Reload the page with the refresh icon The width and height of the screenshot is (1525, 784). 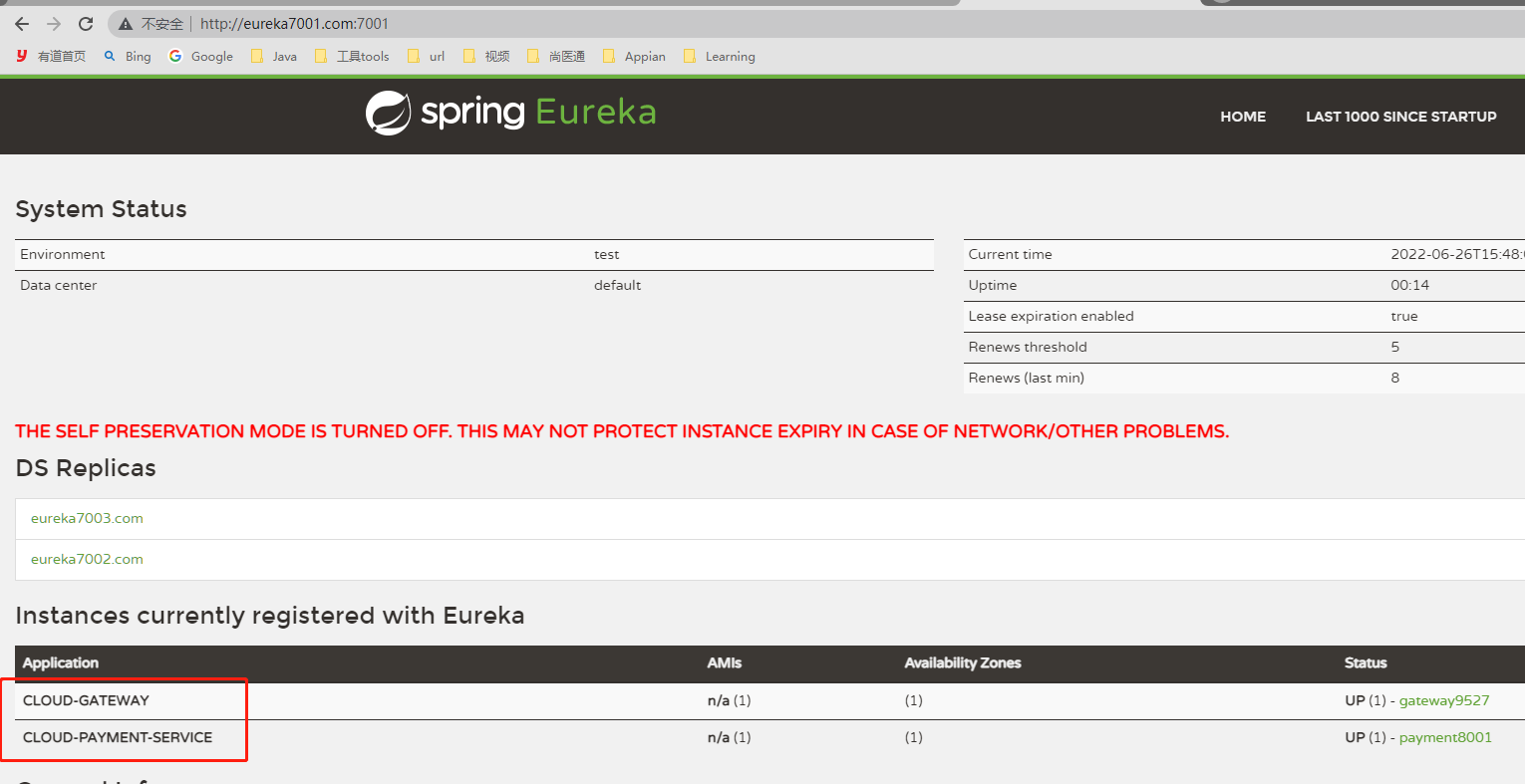point(86,24)
